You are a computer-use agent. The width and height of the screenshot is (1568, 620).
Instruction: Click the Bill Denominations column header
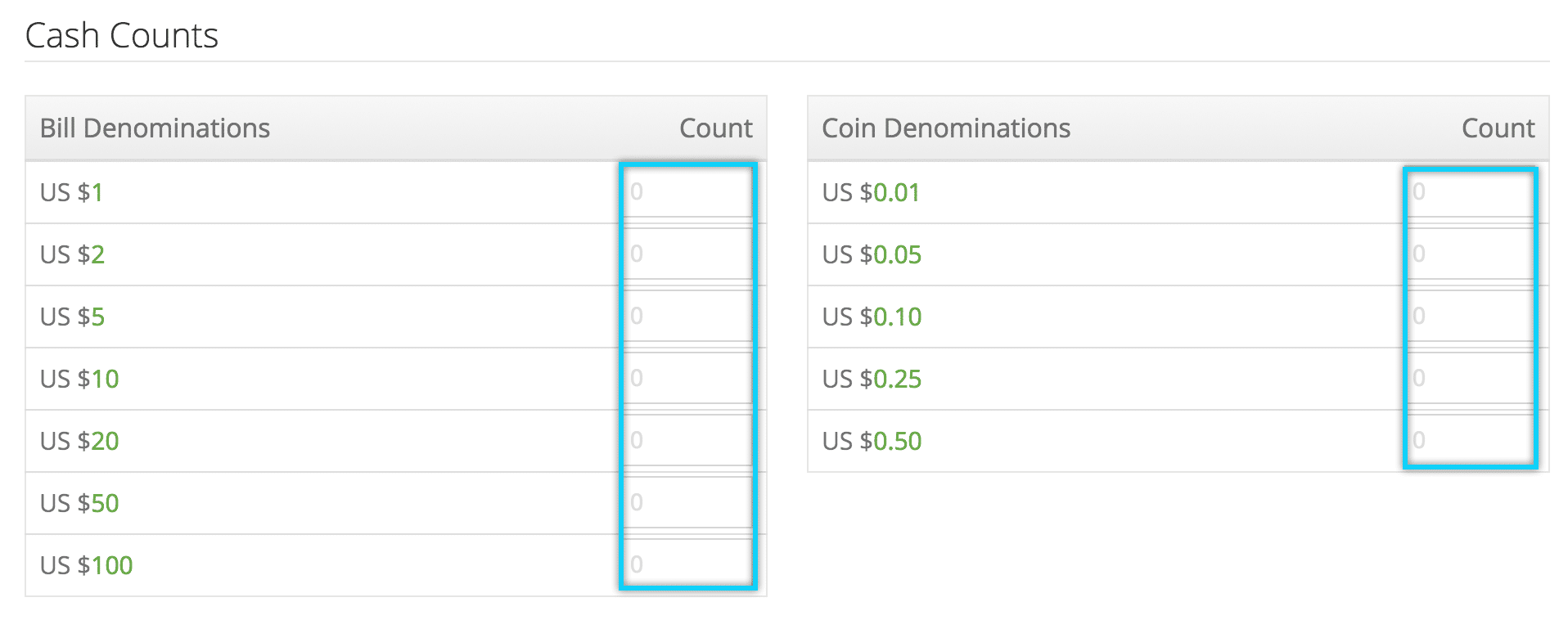[x=155, y=128]
